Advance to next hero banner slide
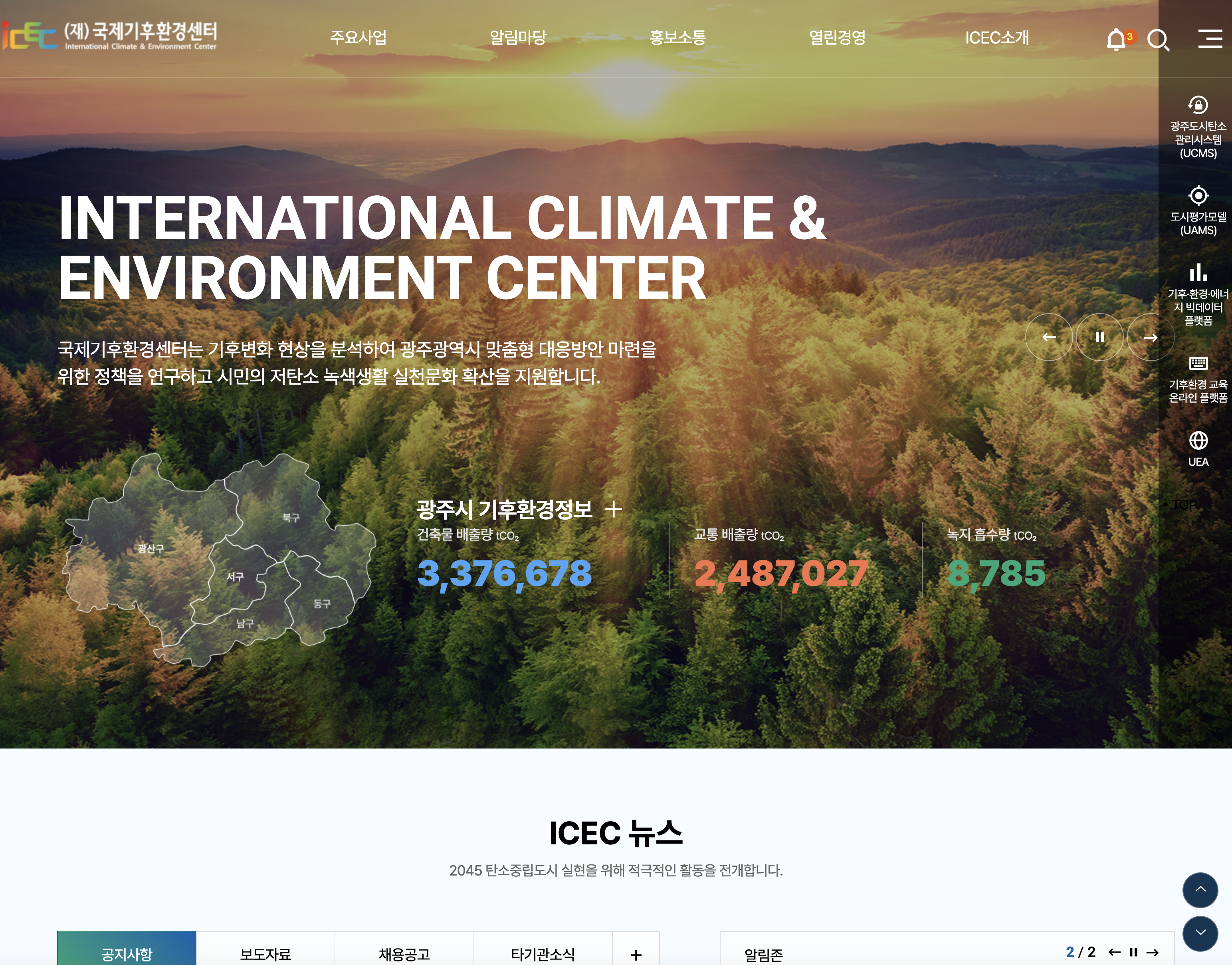The width and height of the screenshot is (1232, 965). 1150,337
